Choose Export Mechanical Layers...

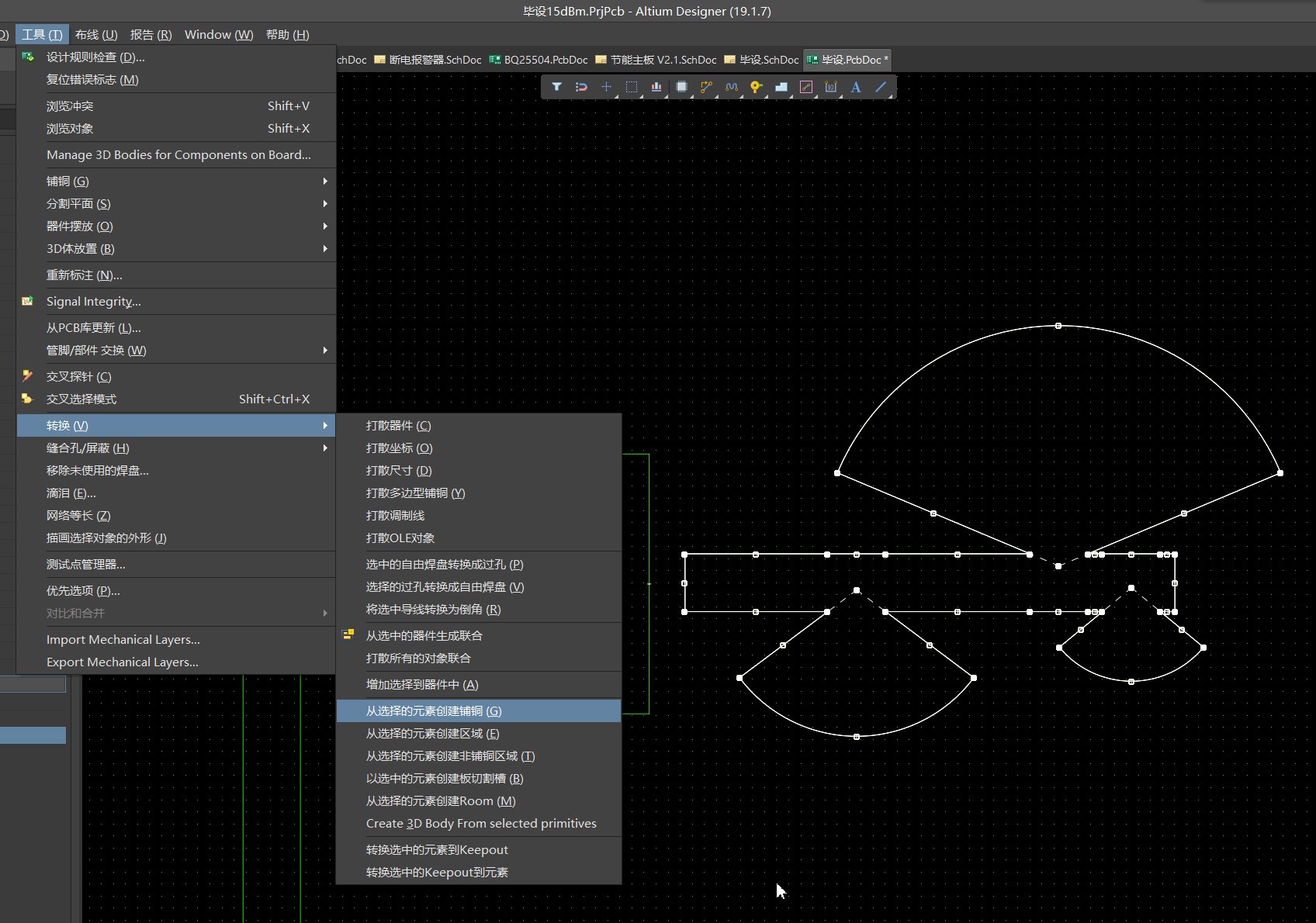tap(176, 662)
